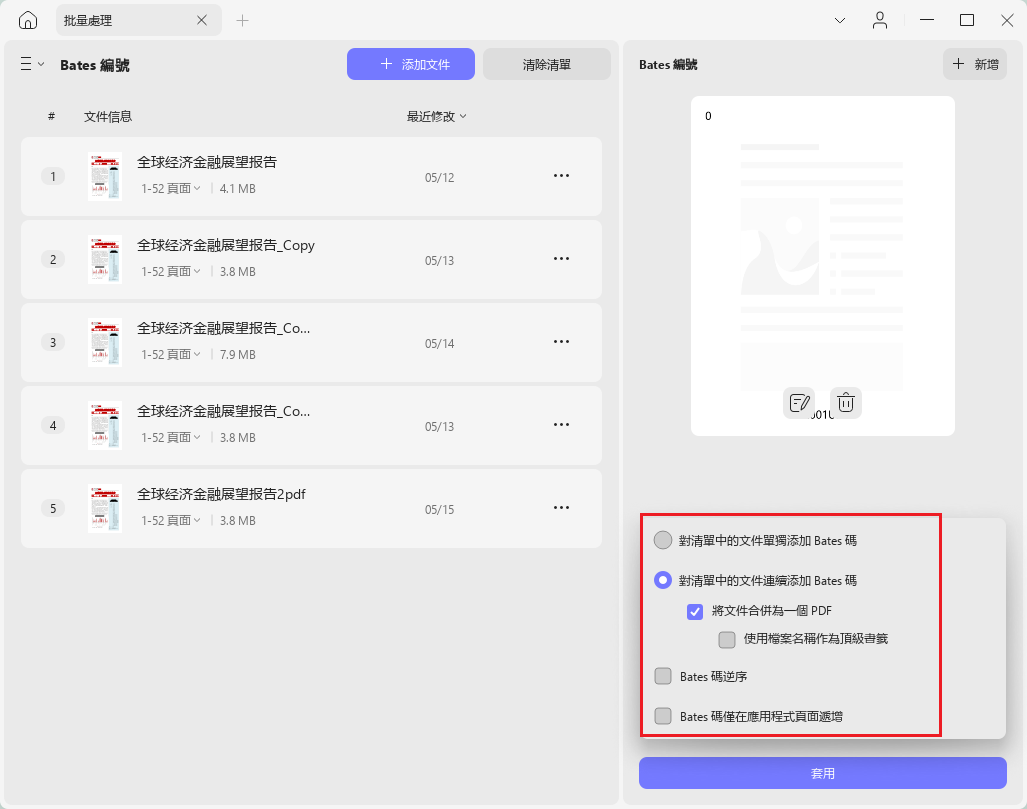1027x809 pixels.
Task: Click the 新增 Bates template button
Action: click(975, 64)
